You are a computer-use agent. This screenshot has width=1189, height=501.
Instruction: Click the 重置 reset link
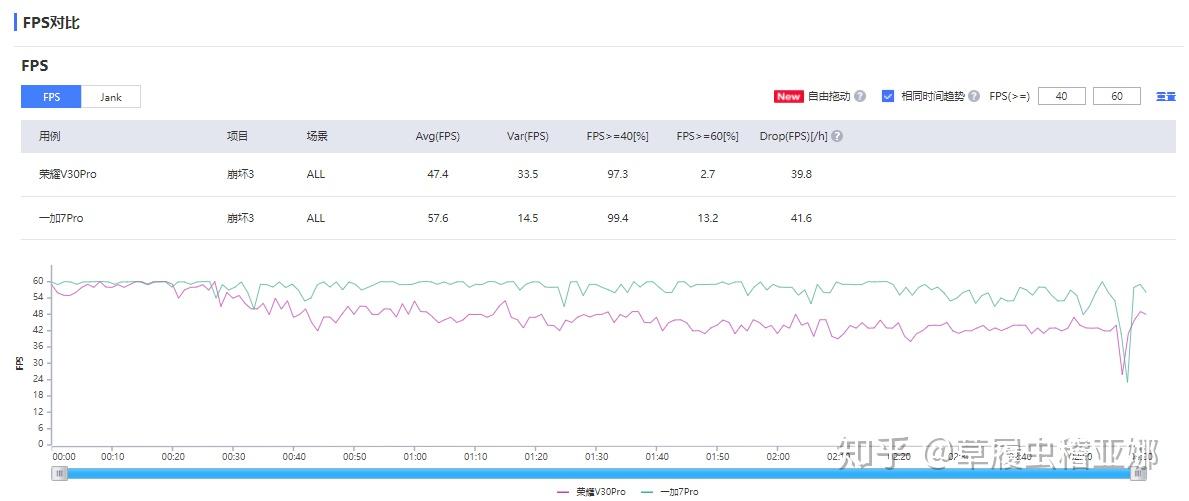click(1165, 97)
